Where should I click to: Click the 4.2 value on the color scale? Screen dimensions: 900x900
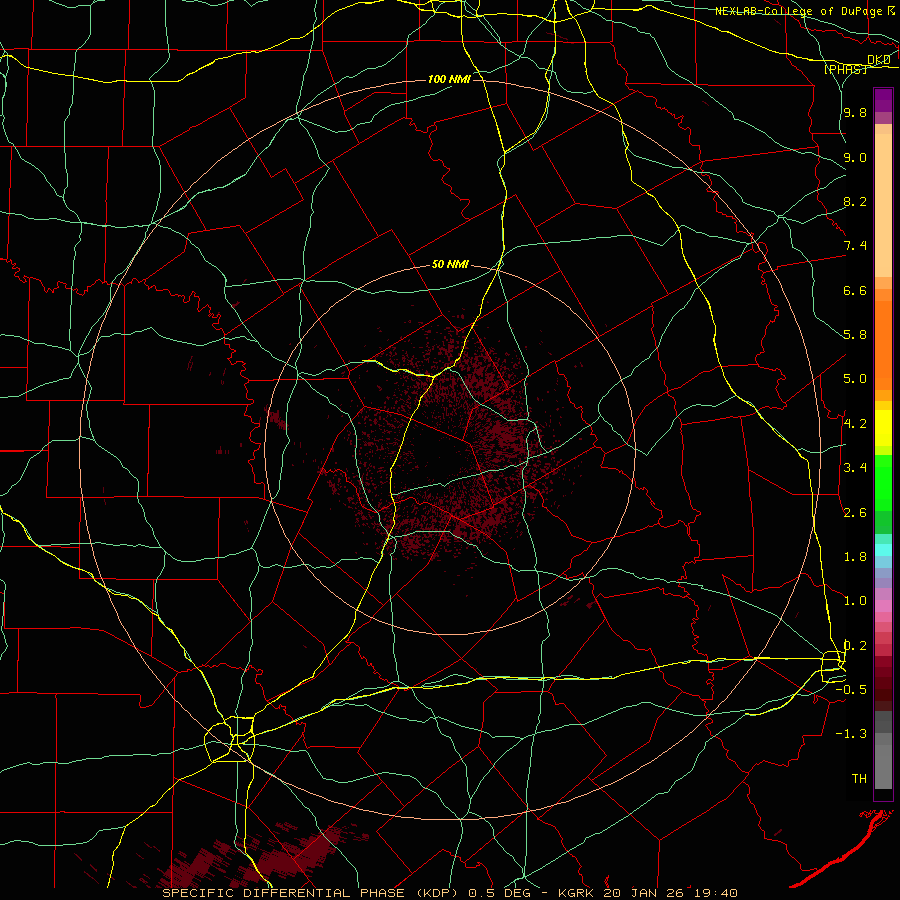point(855,424)
